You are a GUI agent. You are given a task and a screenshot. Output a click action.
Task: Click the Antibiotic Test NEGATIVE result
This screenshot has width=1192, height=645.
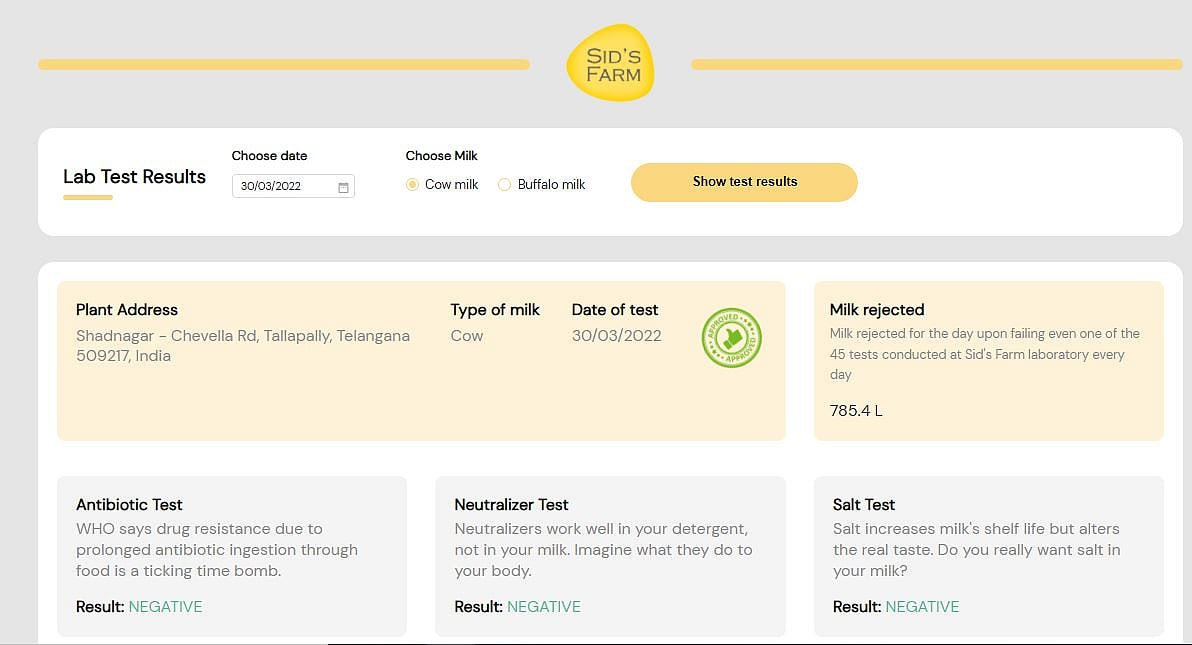click(x=165, y=607)
